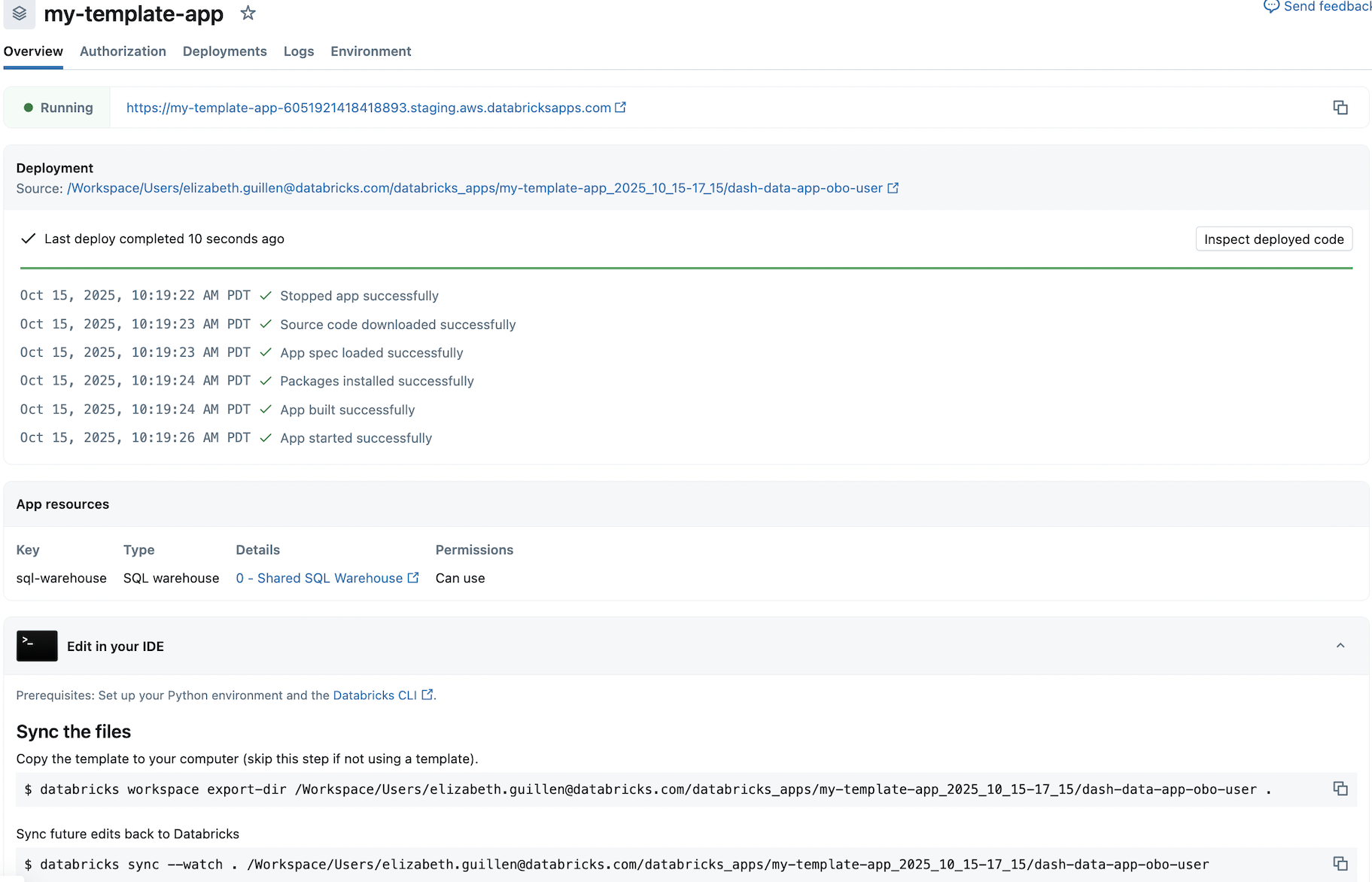Select the Deployments tab
Viewport: 1372px width, 882px height.
[224, 51]
